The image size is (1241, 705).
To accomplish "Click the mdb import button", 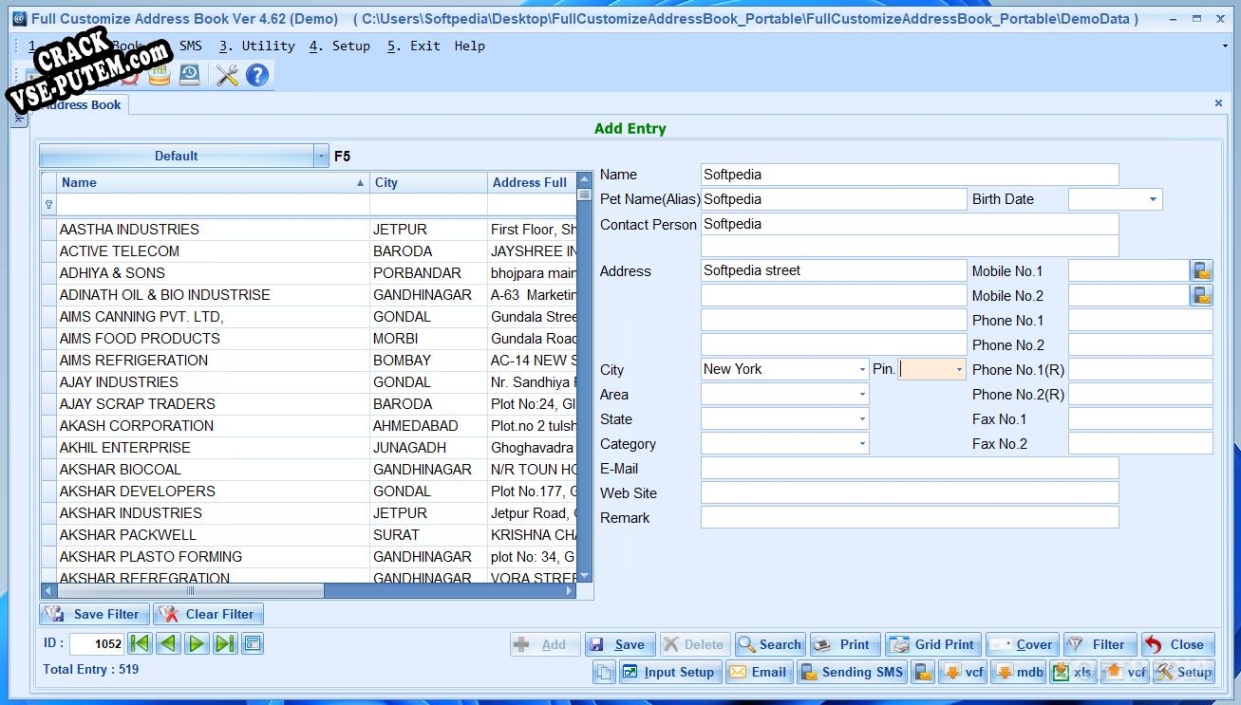I will [x=1020, y=673].
